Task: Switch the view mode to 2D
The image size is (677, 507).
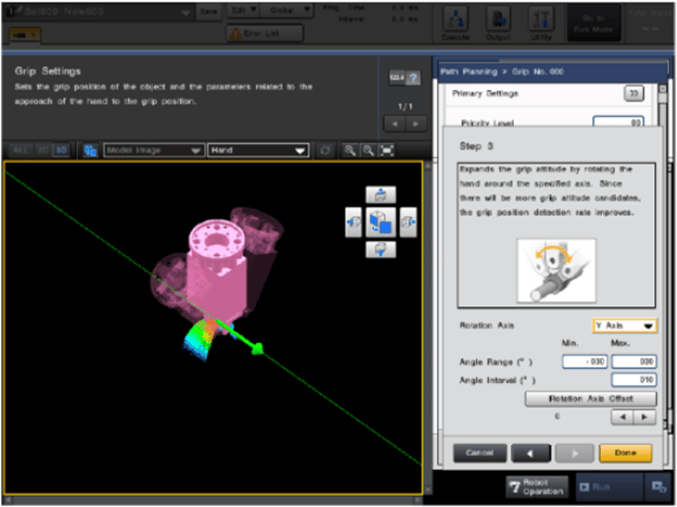Action: [x=41, y=150]
